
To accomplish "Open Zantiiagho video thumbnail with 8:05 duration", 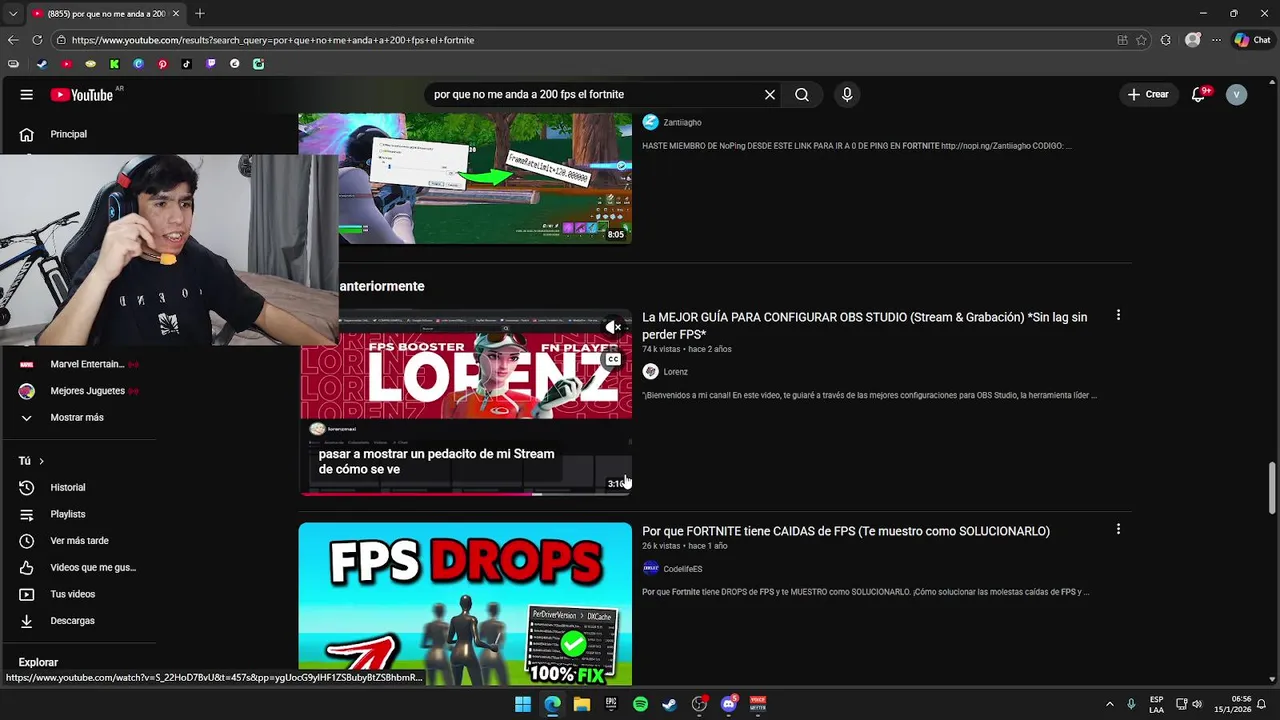I will pos(465,178).
